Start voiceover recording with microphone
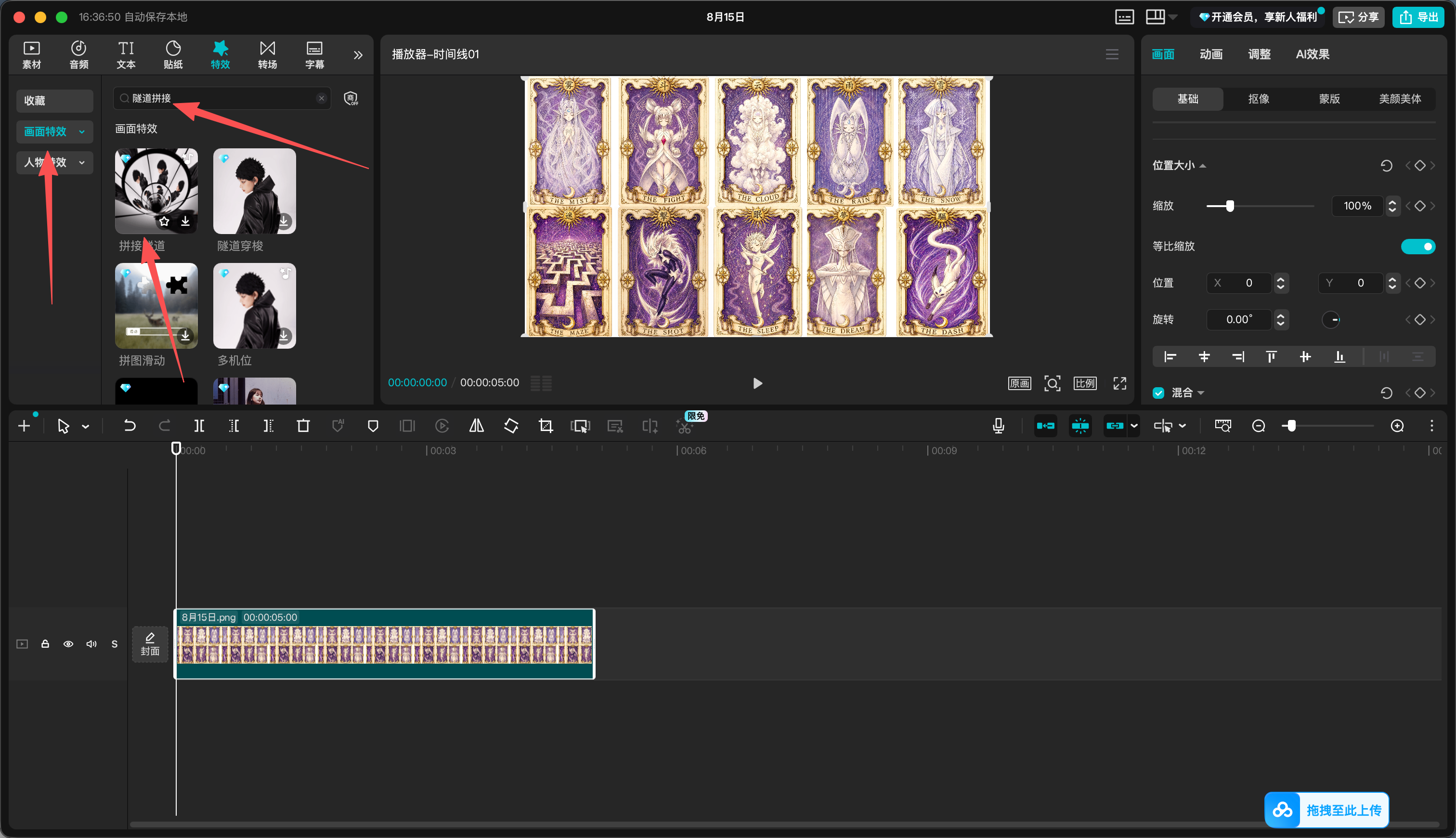 click(x=998, y=426)
